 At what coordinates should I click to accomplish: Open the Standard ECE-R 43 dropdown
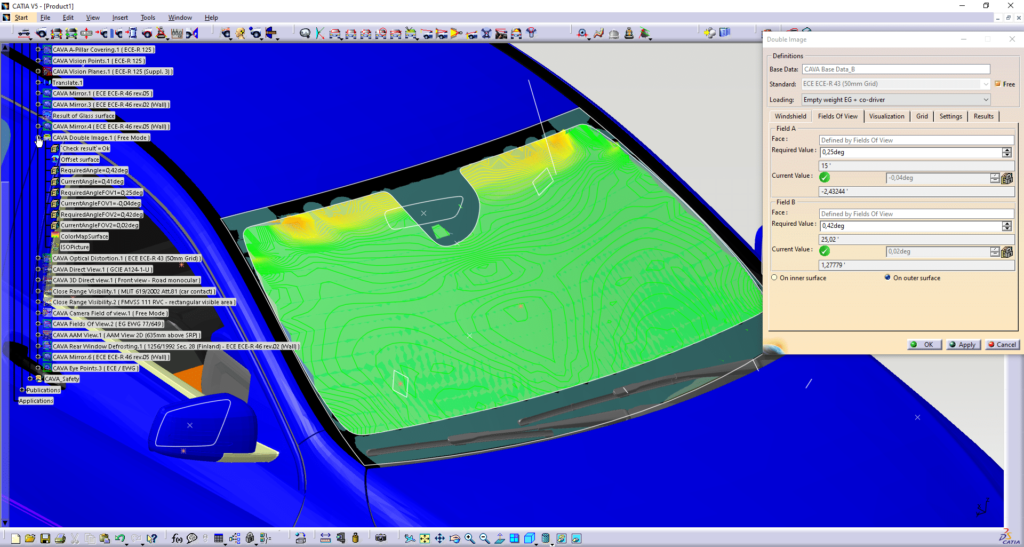coord(895,84)
